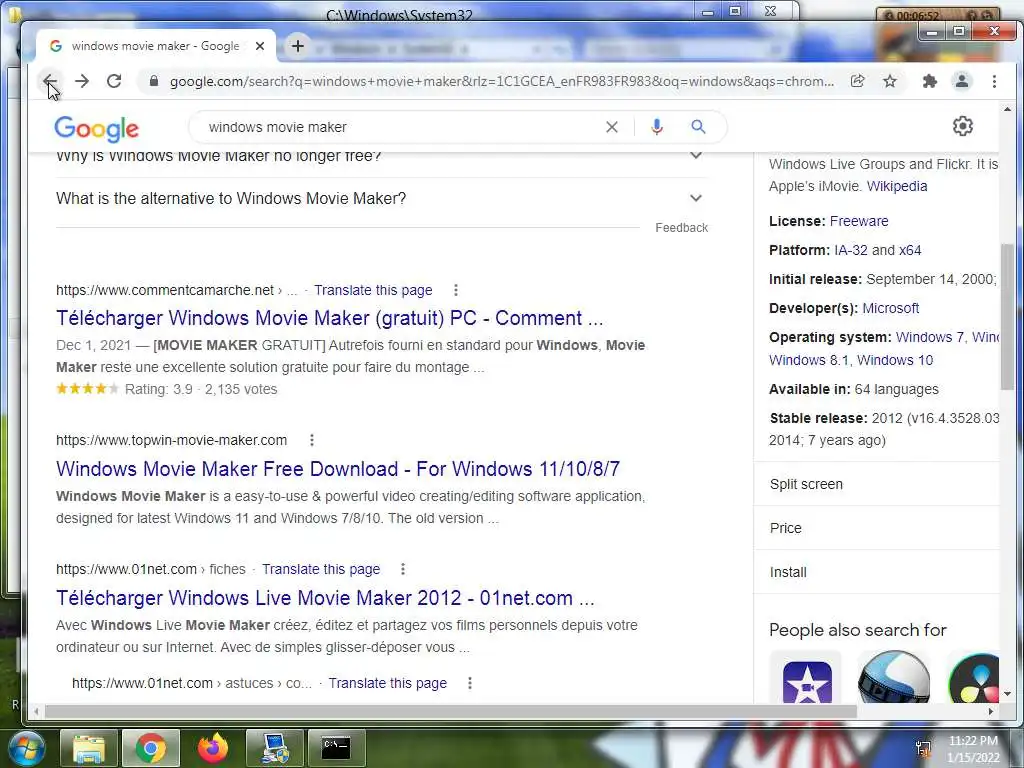Viewport: 1024px width, 768px height.
Task: Open three-dot menu beside 01net.com astuces result
Action: click(470, 683)
